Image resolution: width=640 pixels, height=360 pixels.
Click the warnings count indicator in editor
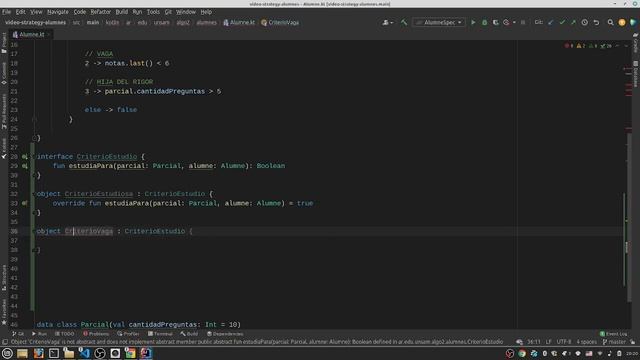(x=580, y=46)
